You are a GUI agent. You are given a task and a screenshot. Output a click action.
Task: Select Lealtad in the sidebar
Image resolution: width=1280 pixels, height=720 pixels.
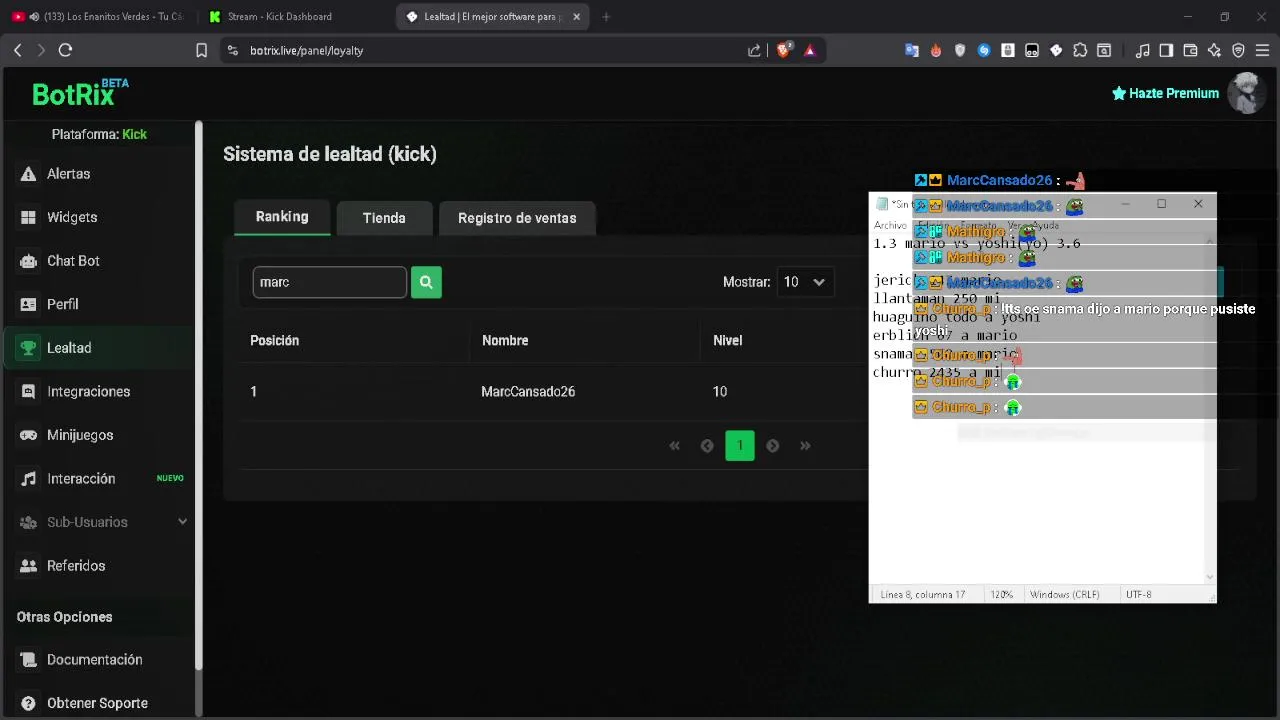(x=98, y=348)
